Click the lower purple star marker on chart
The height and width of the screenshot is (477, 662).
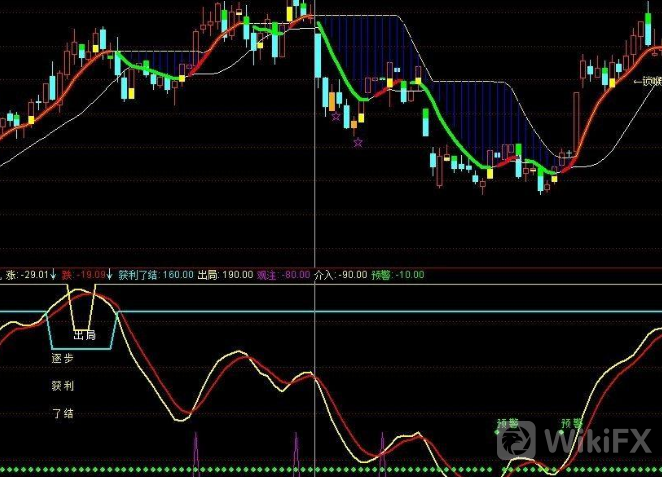click(x=357, y=143)
